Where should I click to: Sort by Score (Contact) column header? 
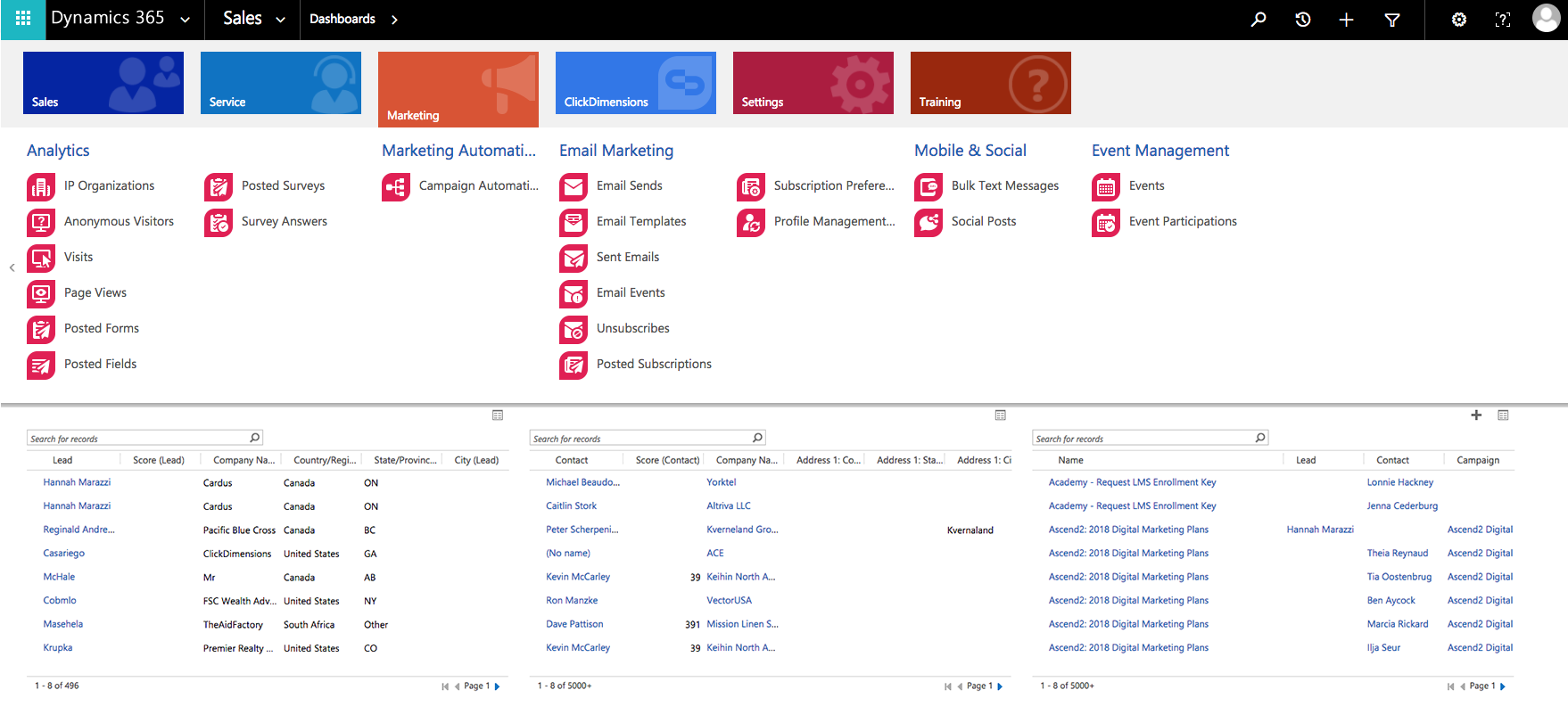[x=667, y=460]
